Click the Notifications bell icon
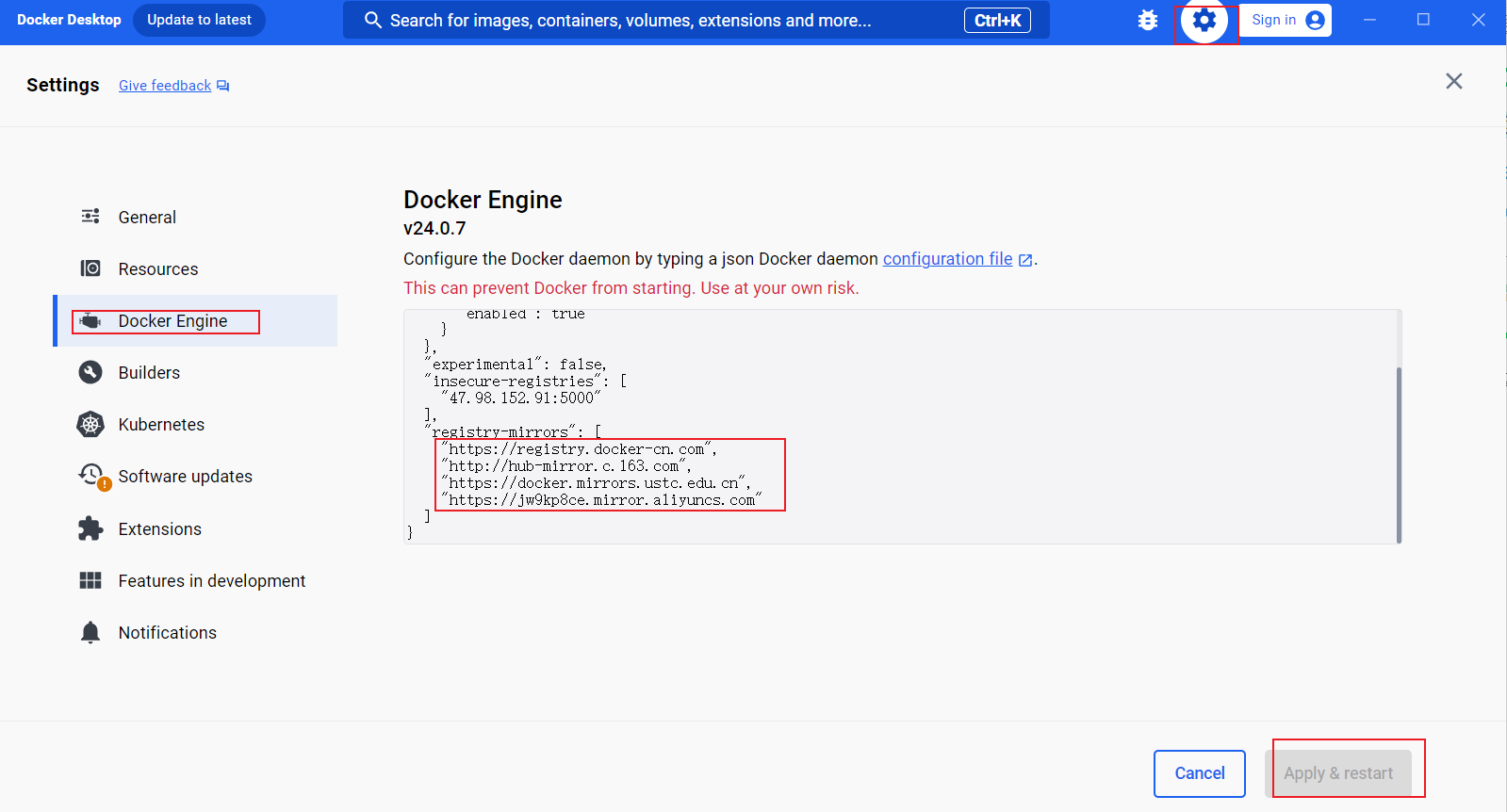The image size is (1507, 812). tap(90, 632)
